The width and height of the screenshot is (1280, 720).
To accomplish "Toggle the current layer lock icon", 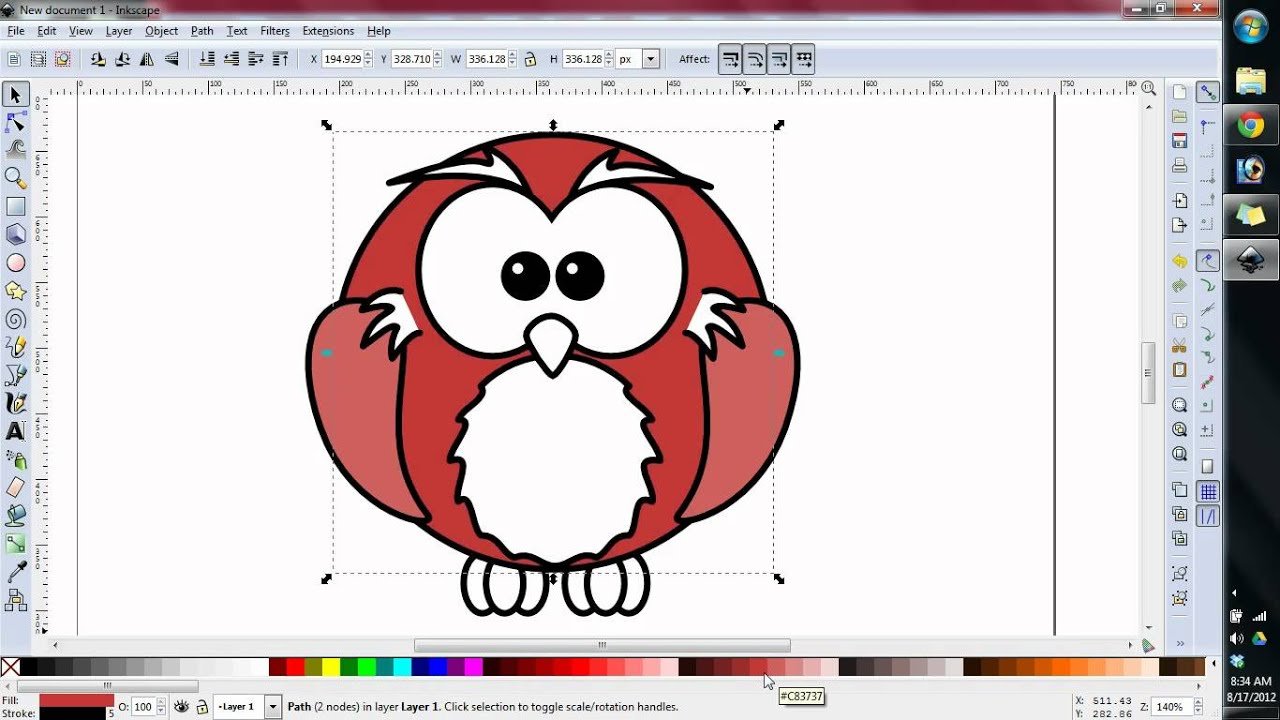I will click(202, 707).
